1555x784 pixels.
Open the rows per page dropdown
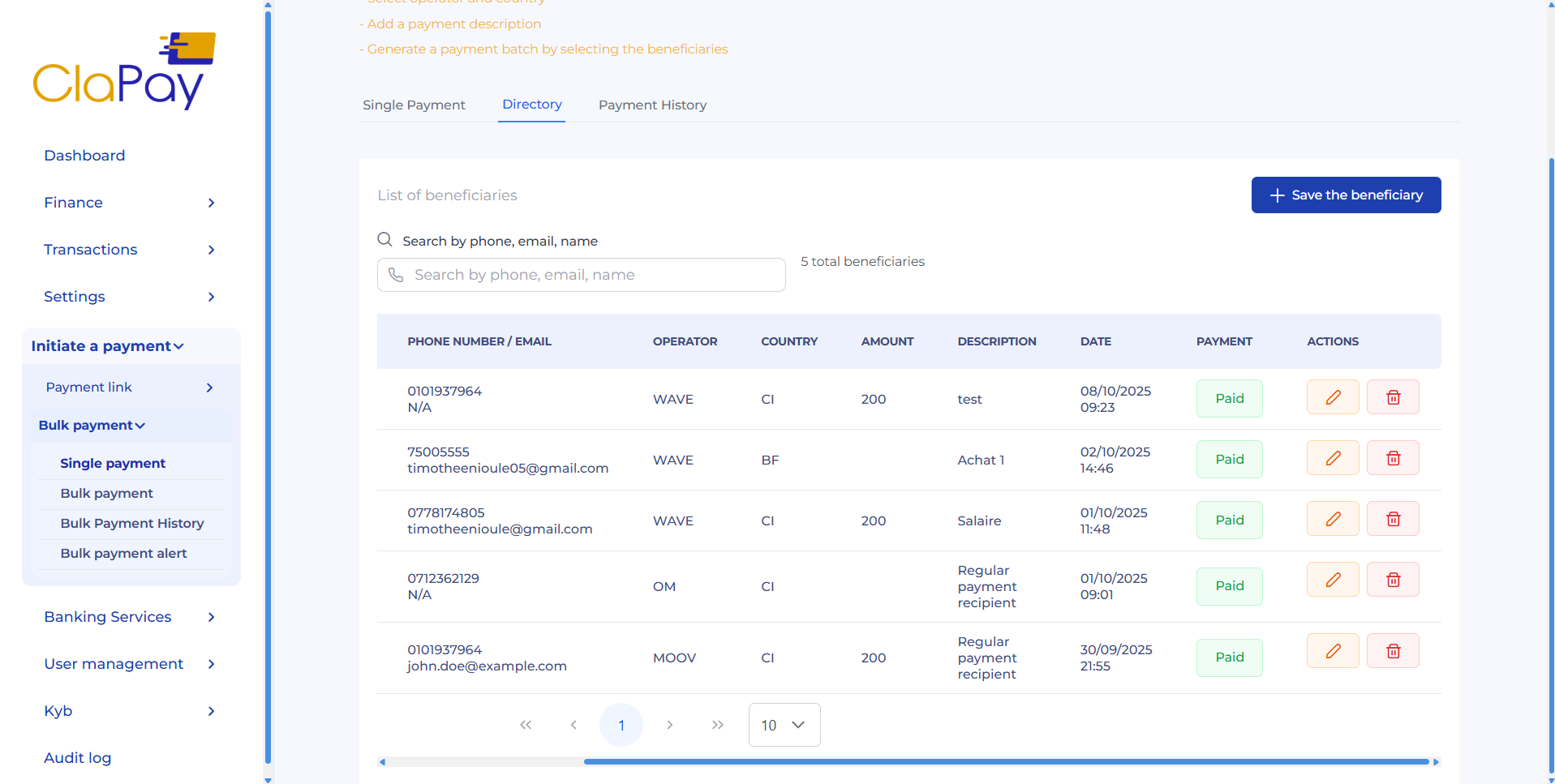[x=784, y=725]
